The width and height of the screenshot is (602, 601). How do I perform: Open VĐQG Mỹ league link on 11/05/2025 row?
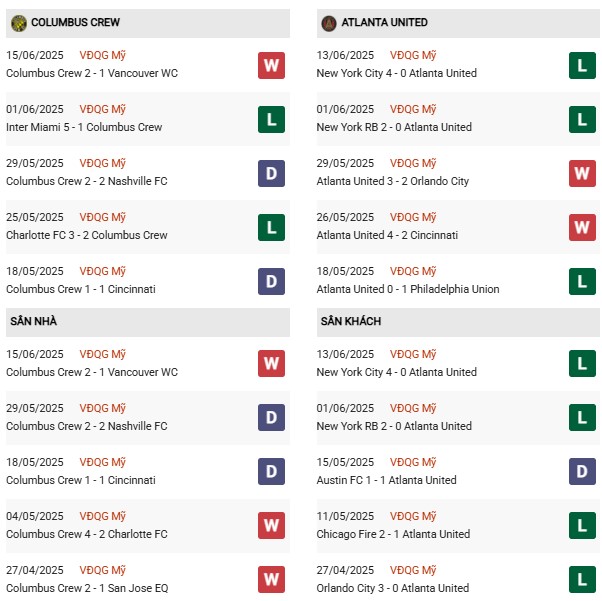click(x=413, y=516)
